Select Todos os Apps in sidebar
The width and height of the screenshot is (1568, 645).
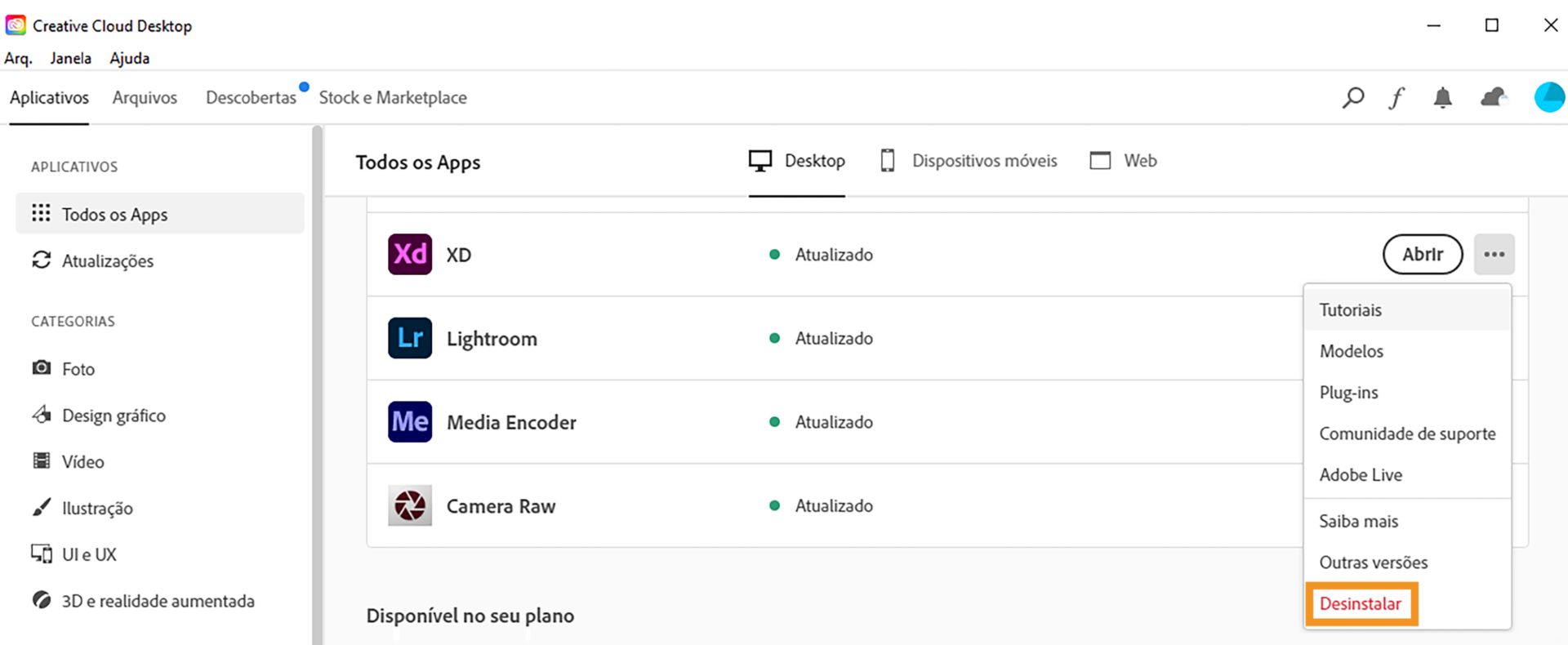160,214
